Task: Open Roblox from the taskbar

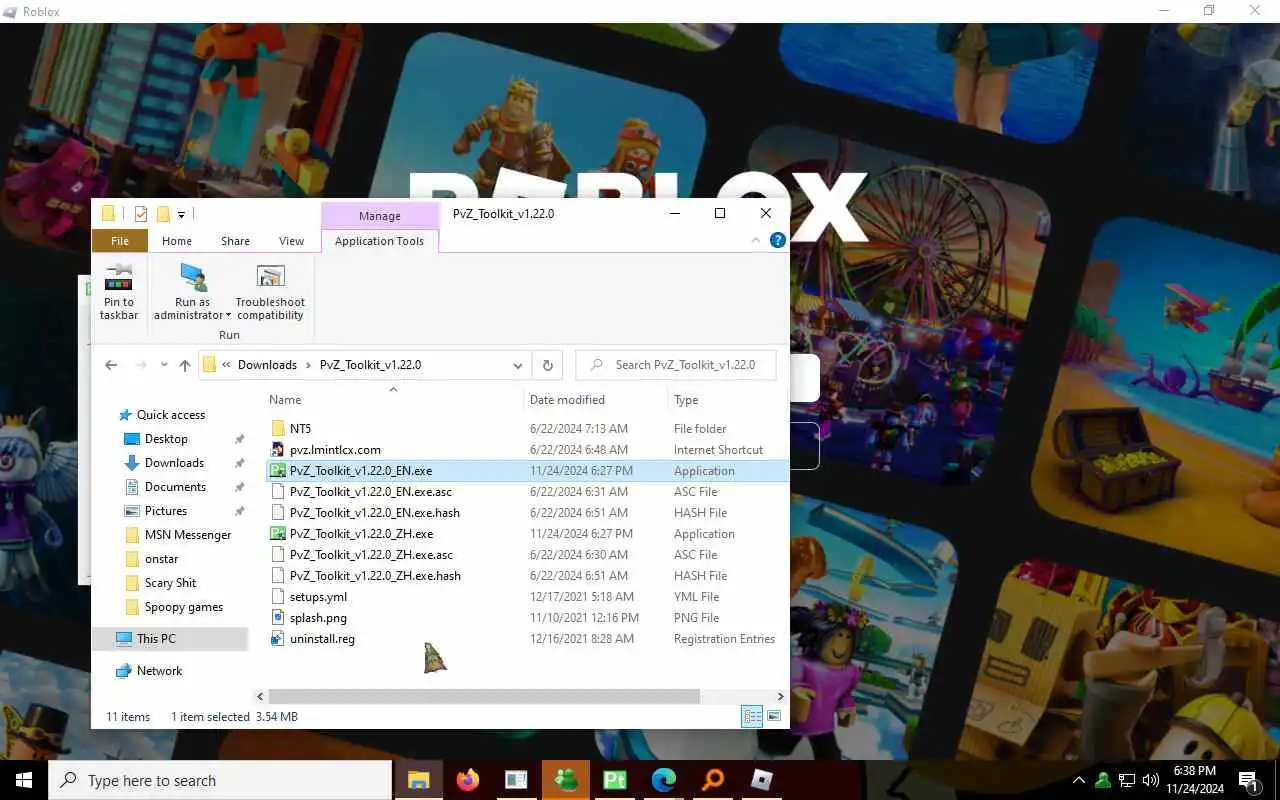Action: pos(762,780)
